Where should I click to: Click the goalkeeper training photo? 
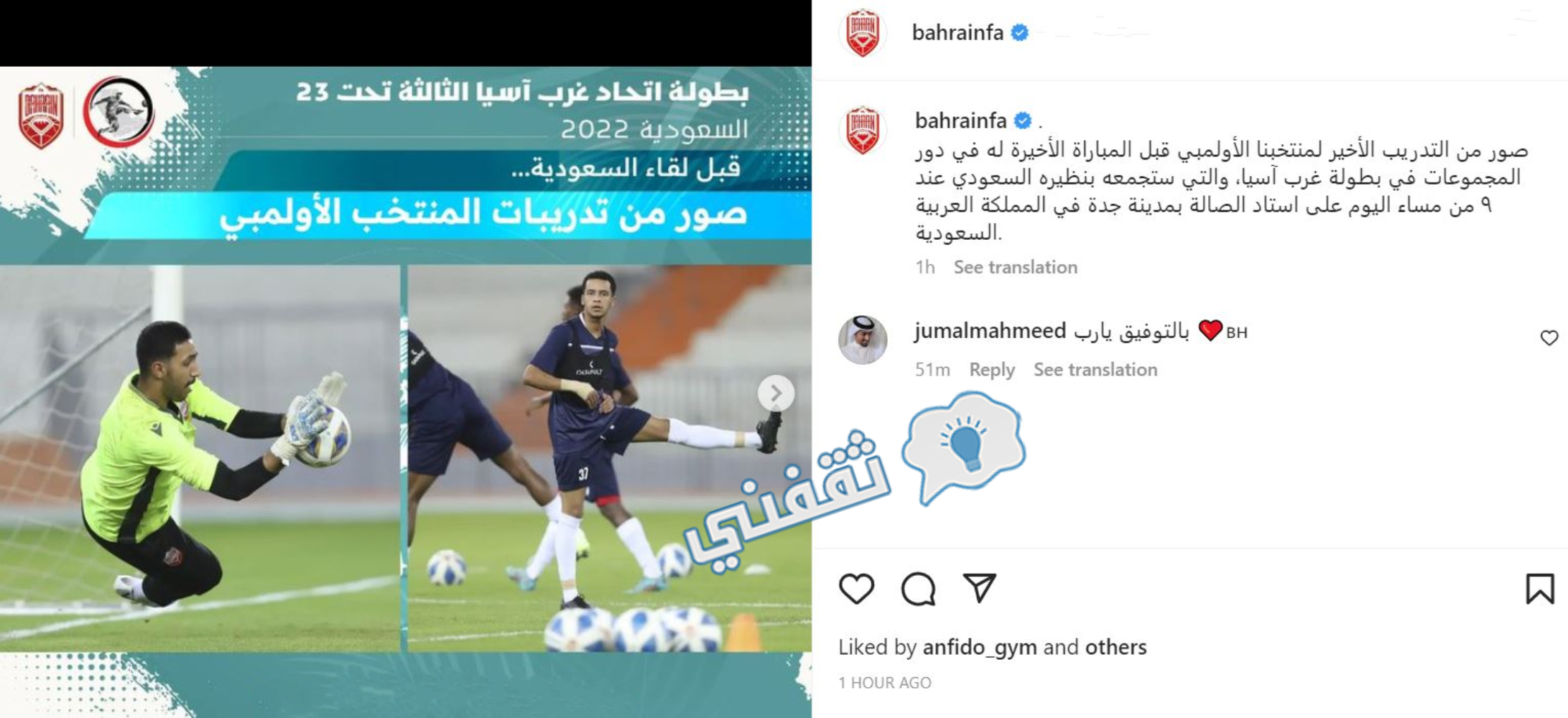click(200, 458)
